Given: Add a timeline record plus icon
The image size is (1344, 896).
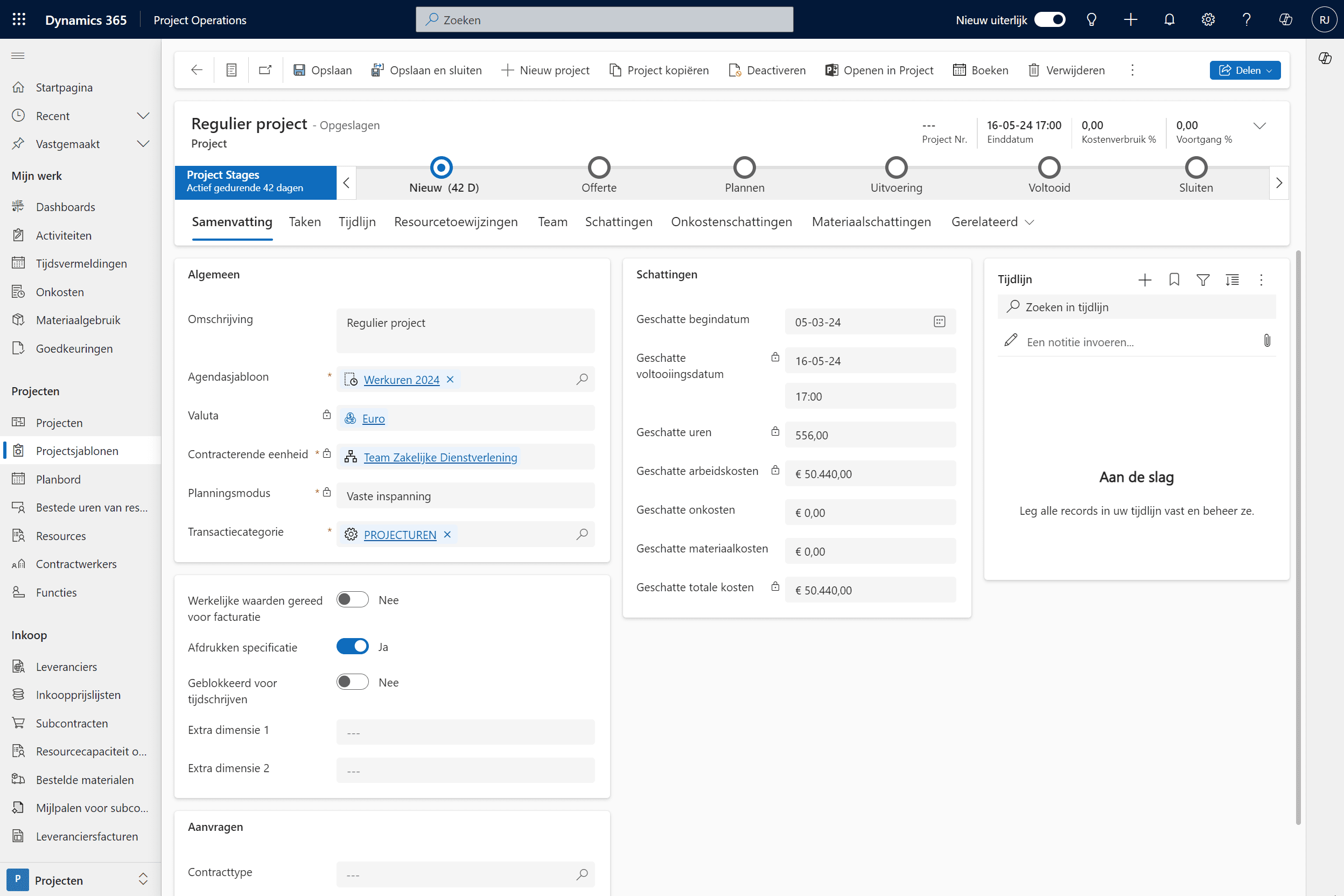Looking at the screenshot, I should 1145,279.
